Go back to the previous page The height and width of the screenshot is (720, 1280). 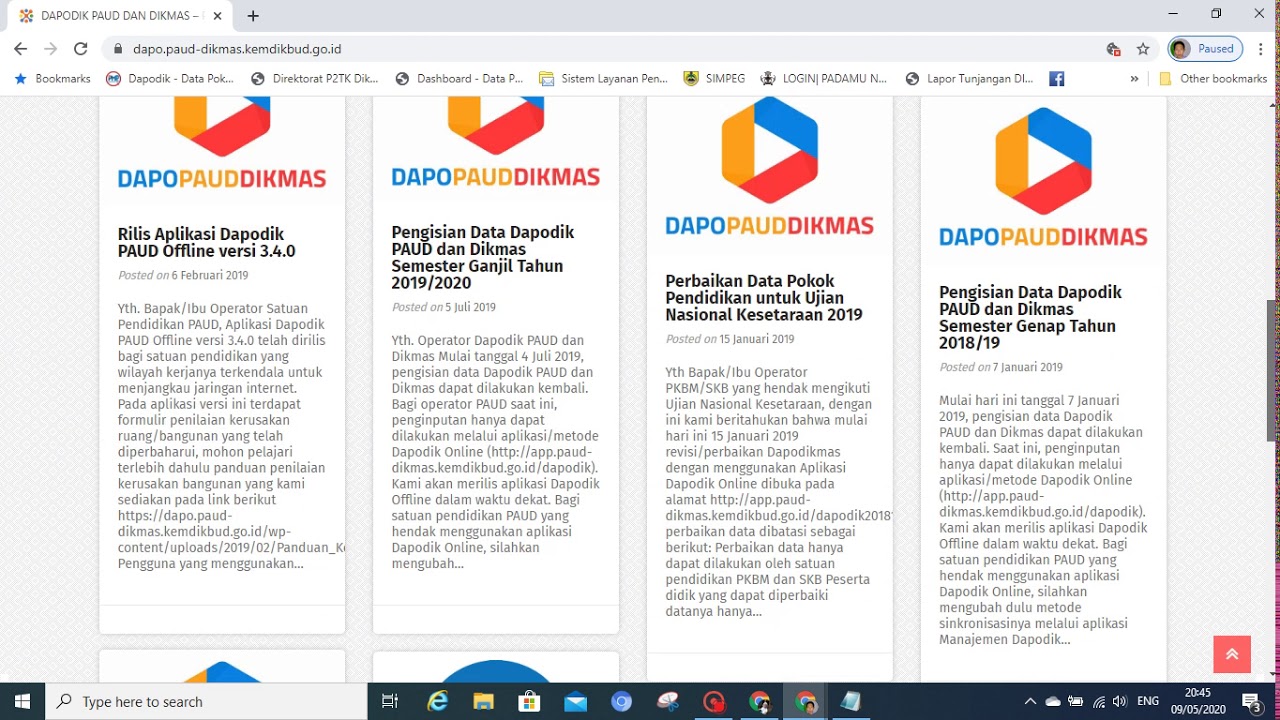(20, 48)
